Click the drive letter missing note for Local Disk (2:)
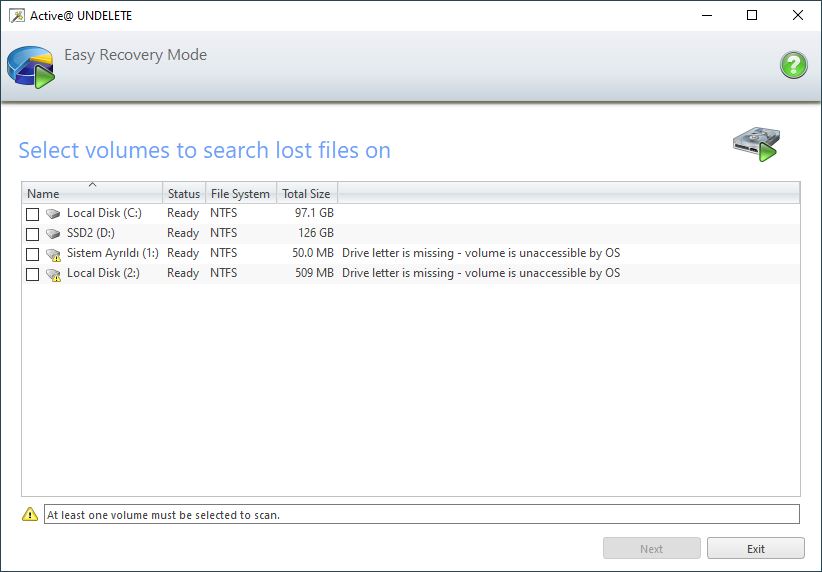The image size is (822, 572). pyautogui.click(x=481, y=273)
